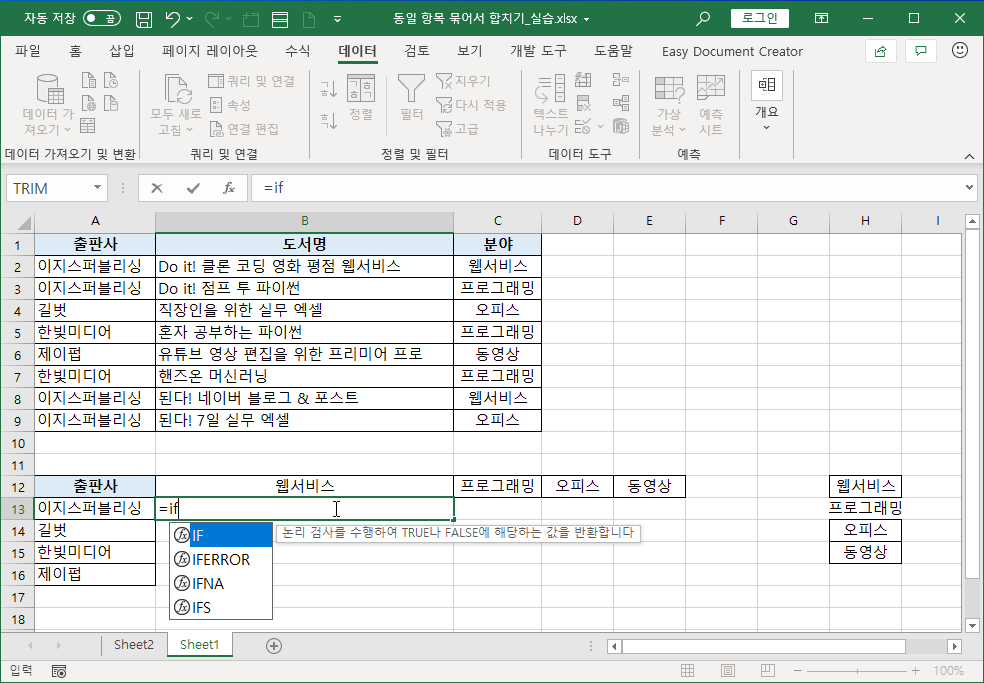Image resolution: width=984 pixels, height=683 pixels.
Task: Open the 파일 tab
Action: pos(28,51)
